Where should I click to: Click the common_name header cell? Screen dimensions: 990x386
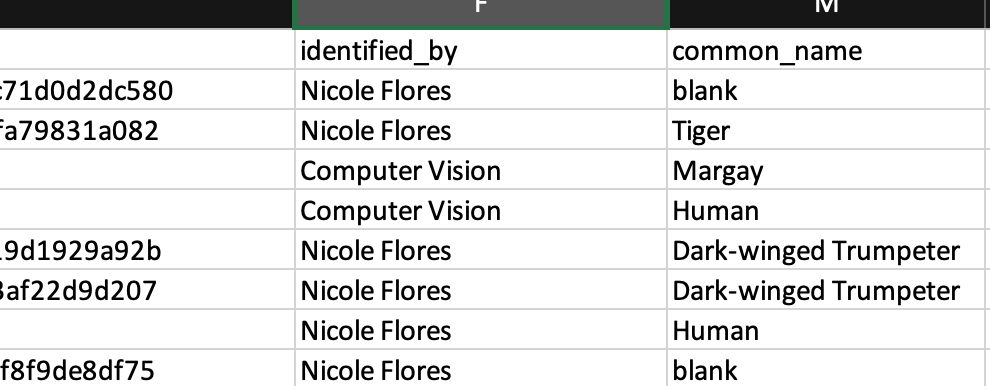(x=826, y=50)
